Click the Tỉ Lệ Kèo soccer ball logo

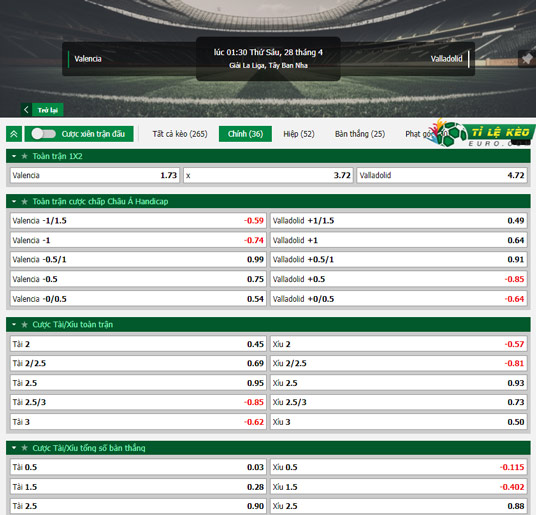click(x=452, y=134)
